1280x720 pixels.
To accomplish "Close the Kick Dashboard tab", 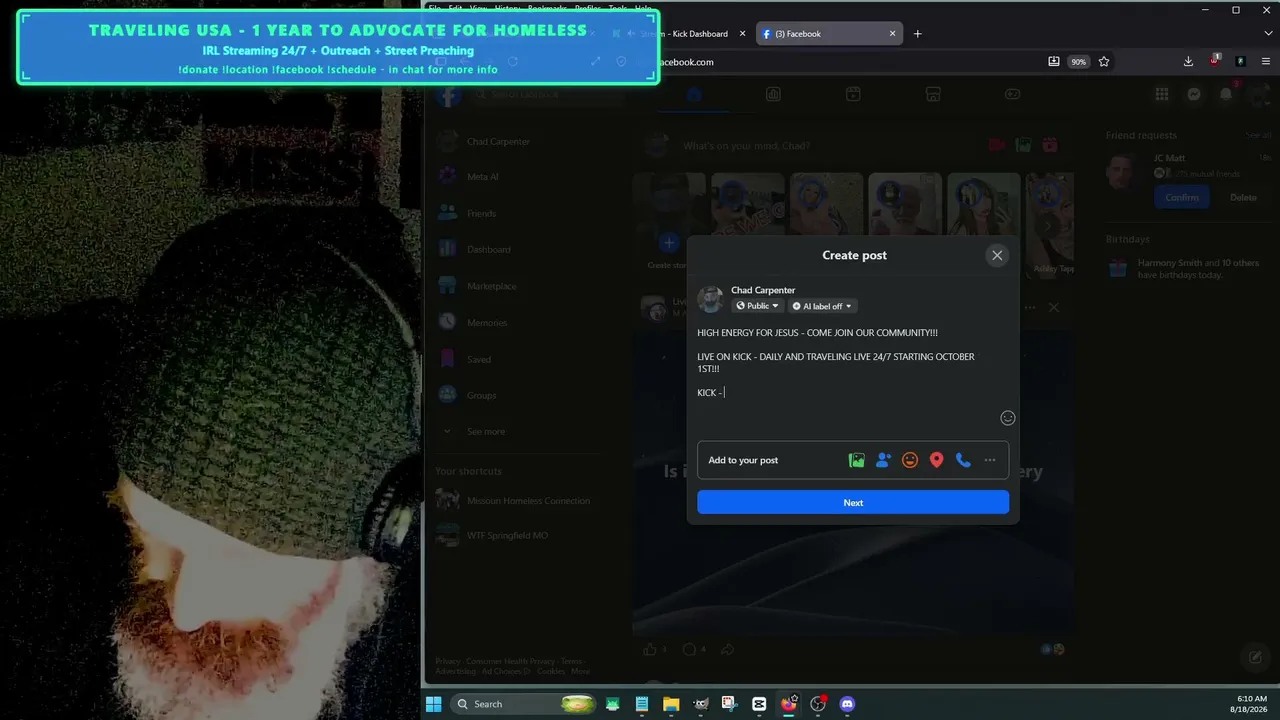I will pyautogui.click(x=743, y=34).
